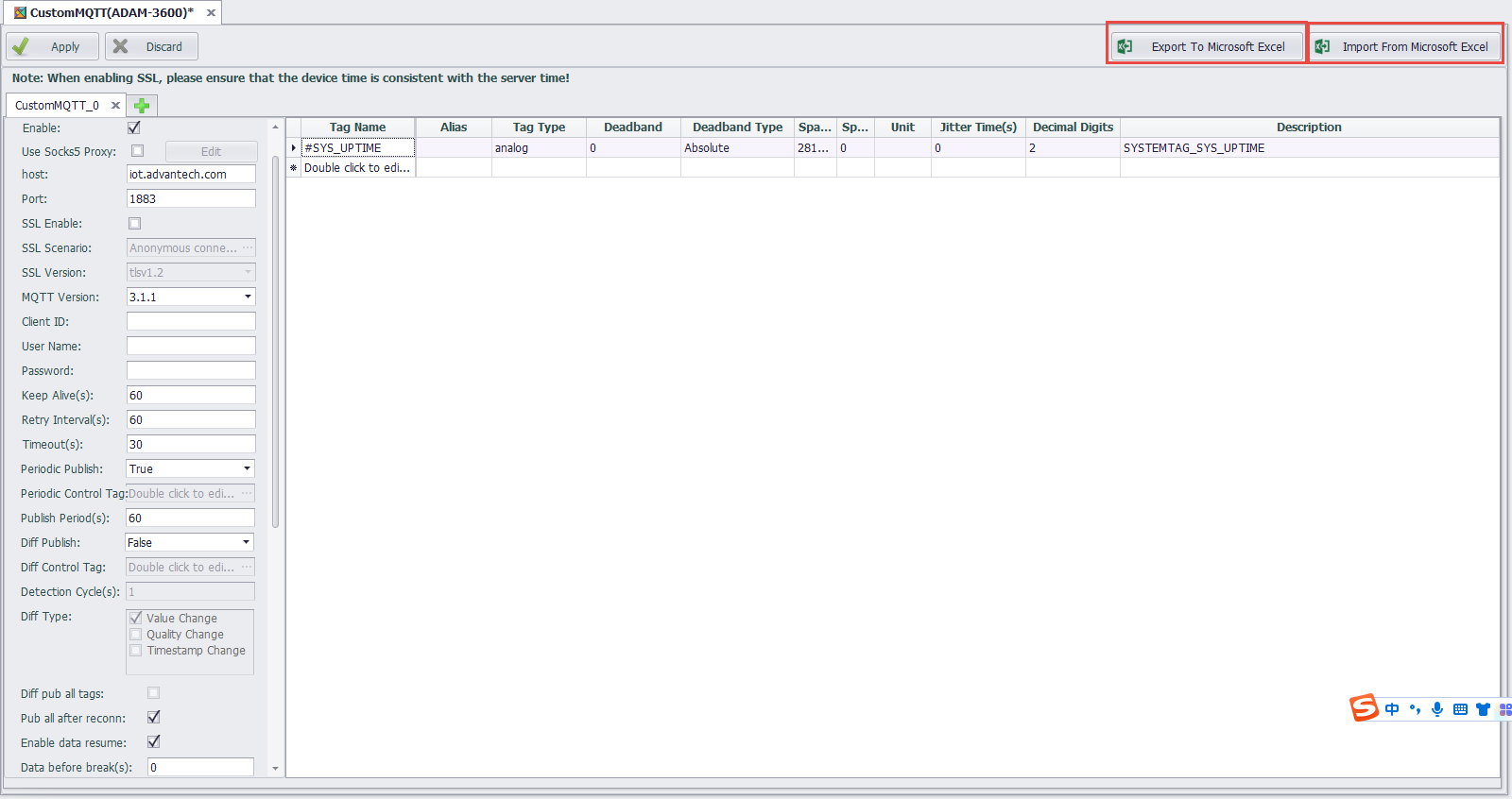Open the Diff Publish dropdown
The image size is (1512, 799).
click(246, 543)
